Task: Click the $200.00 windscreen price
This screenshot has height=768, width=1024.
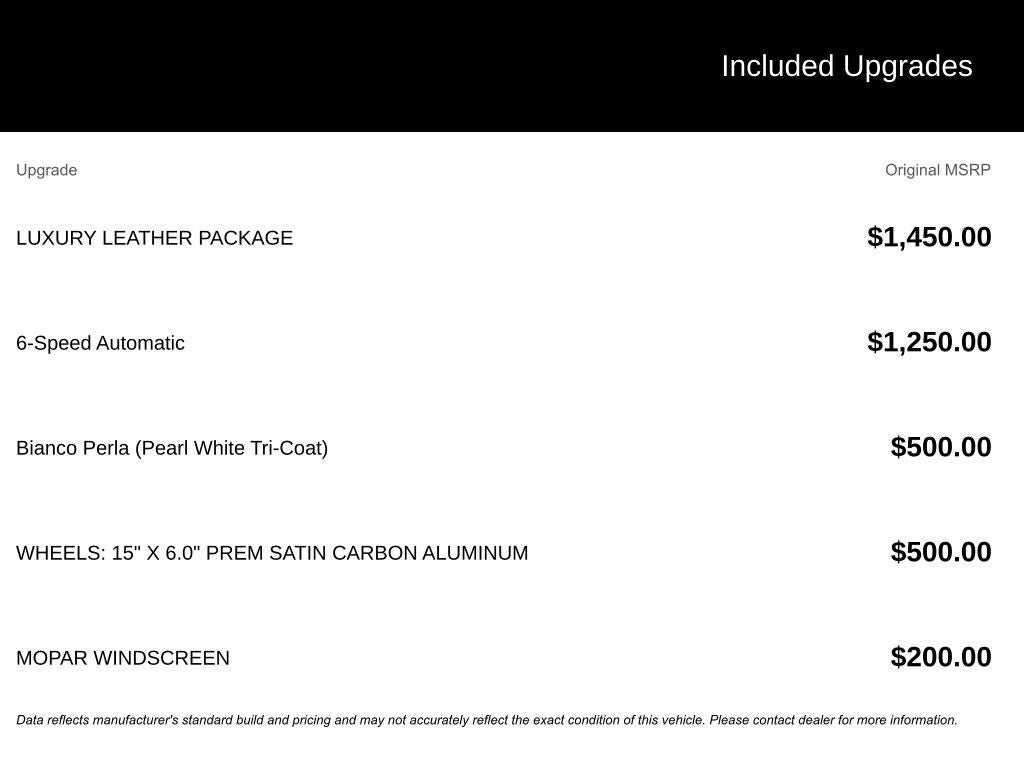Action: (941, 658)
